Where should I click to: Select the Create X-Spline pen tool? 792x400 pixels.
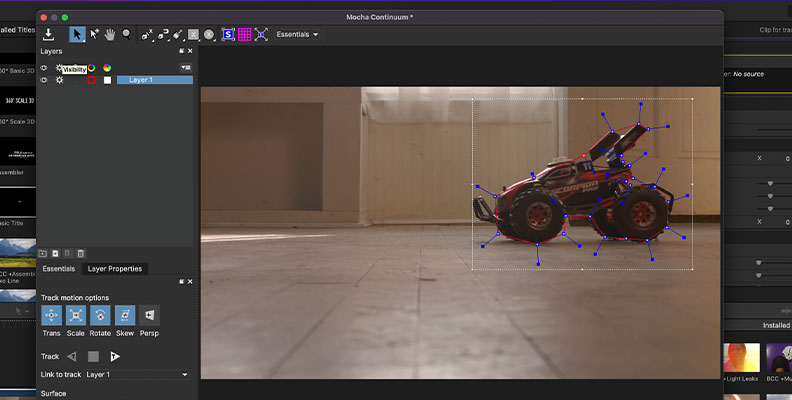click(x=146, y=34)
